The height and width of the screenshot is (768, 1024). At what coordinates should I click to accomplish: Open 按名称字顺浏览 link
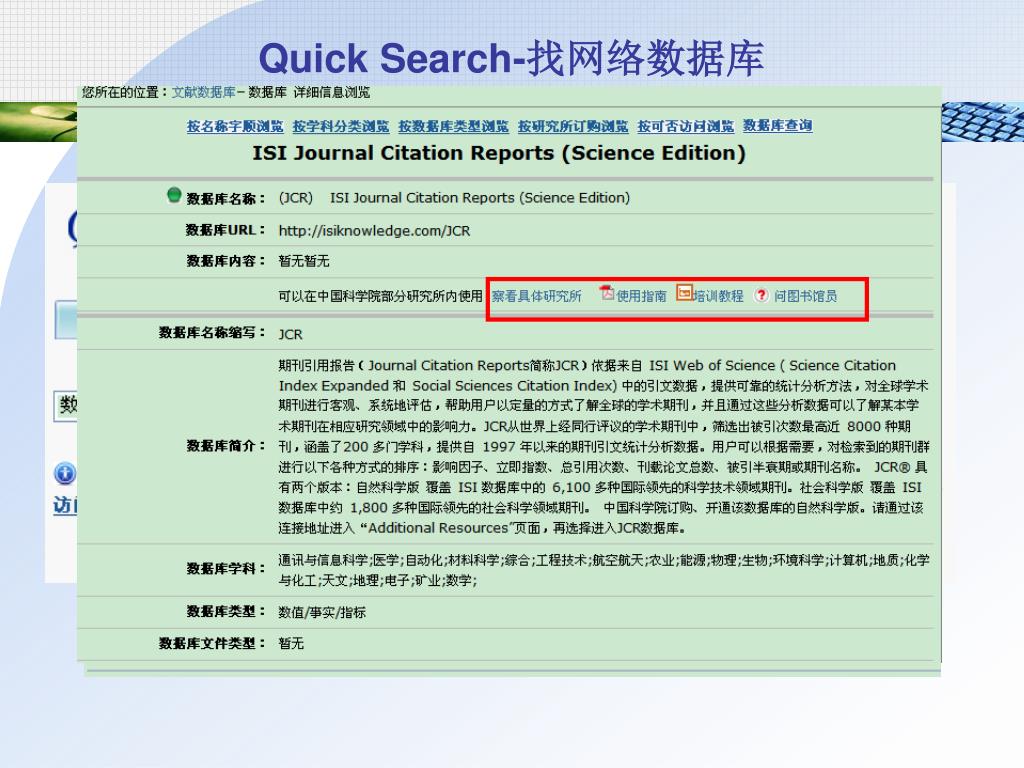[235, 126]
